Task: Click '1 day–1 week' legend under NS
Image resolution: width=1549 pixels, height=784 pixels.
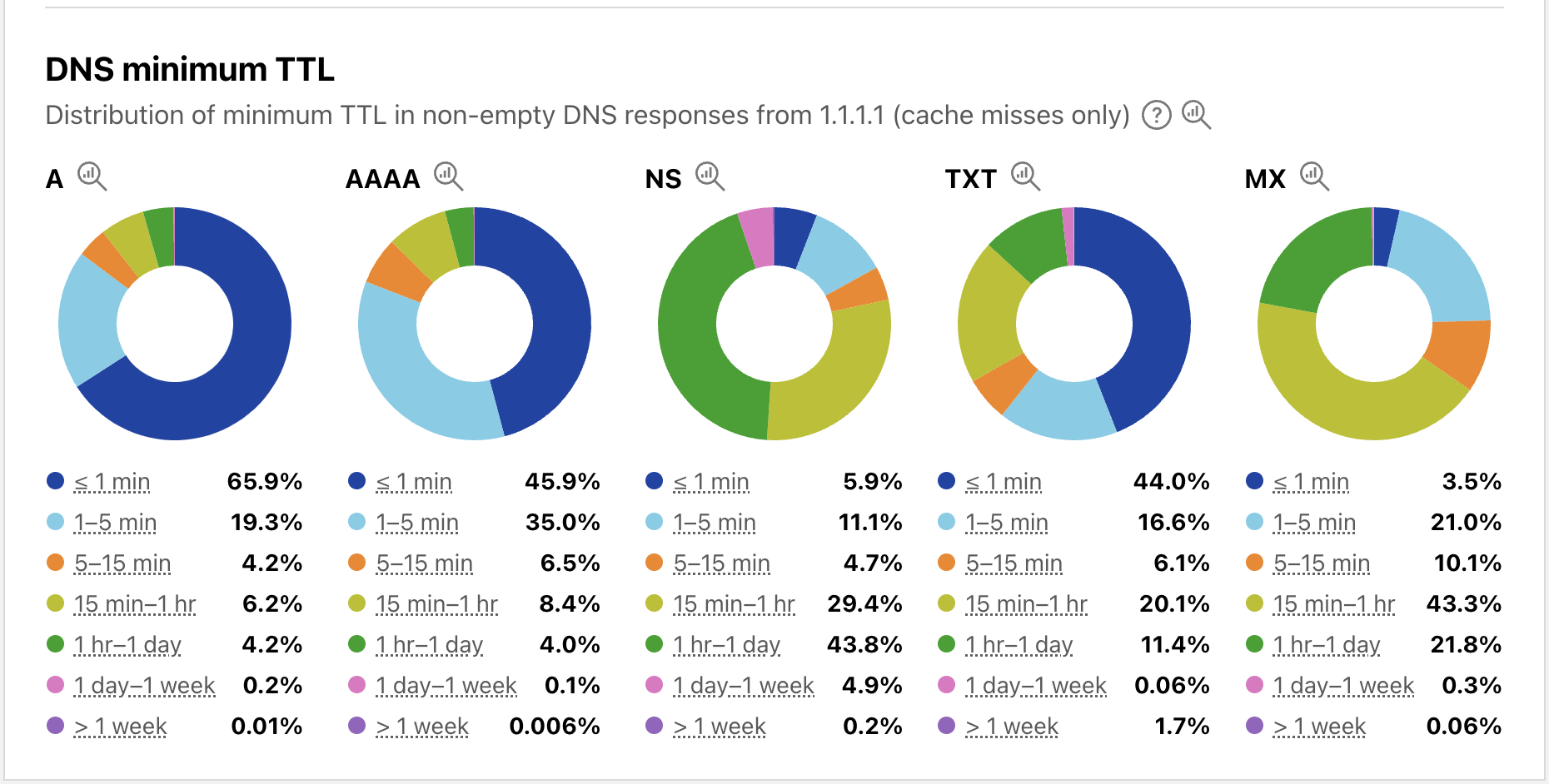Action: [743, 686]
